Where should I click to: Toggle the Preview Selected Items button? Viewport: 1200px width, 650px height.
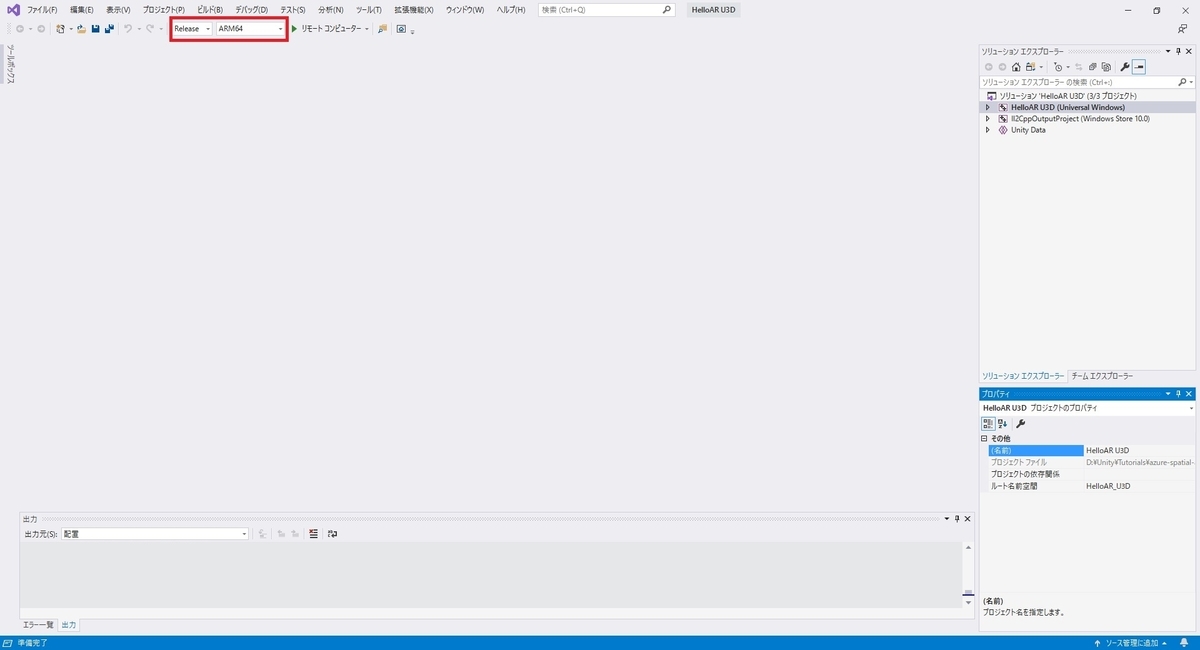pos(1139,67)
